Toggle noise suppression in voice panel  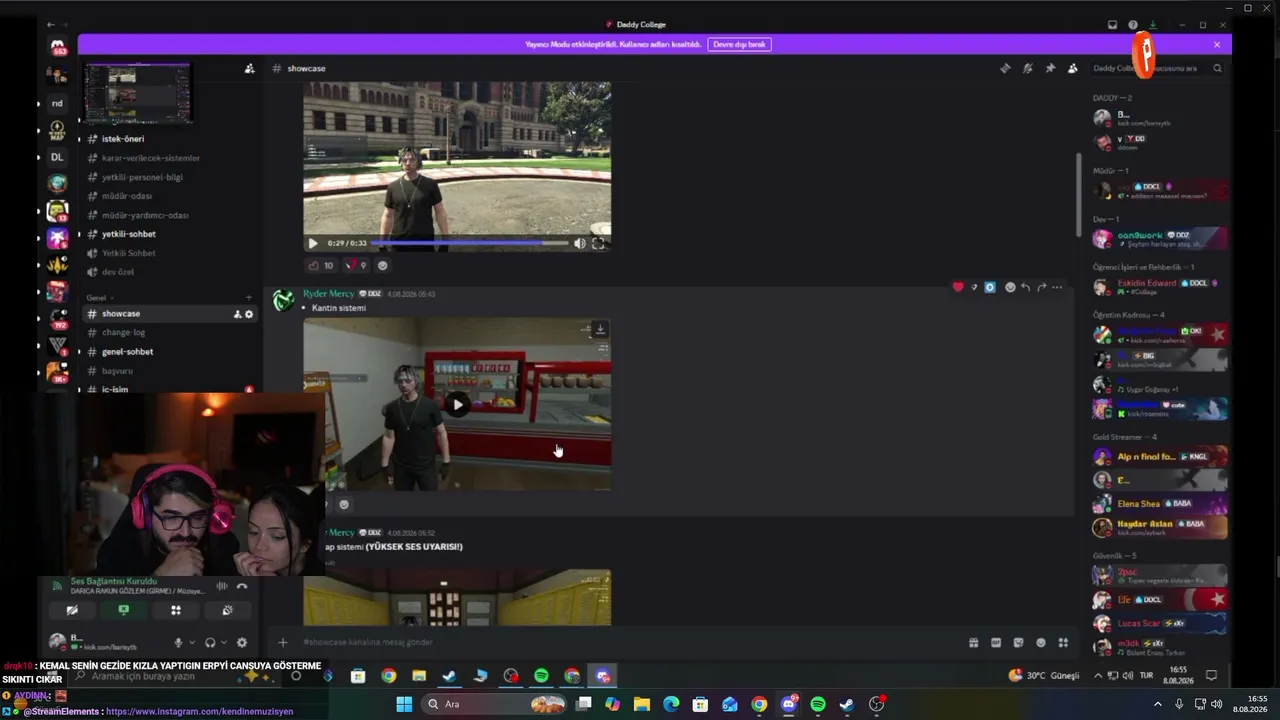(222, 586)
